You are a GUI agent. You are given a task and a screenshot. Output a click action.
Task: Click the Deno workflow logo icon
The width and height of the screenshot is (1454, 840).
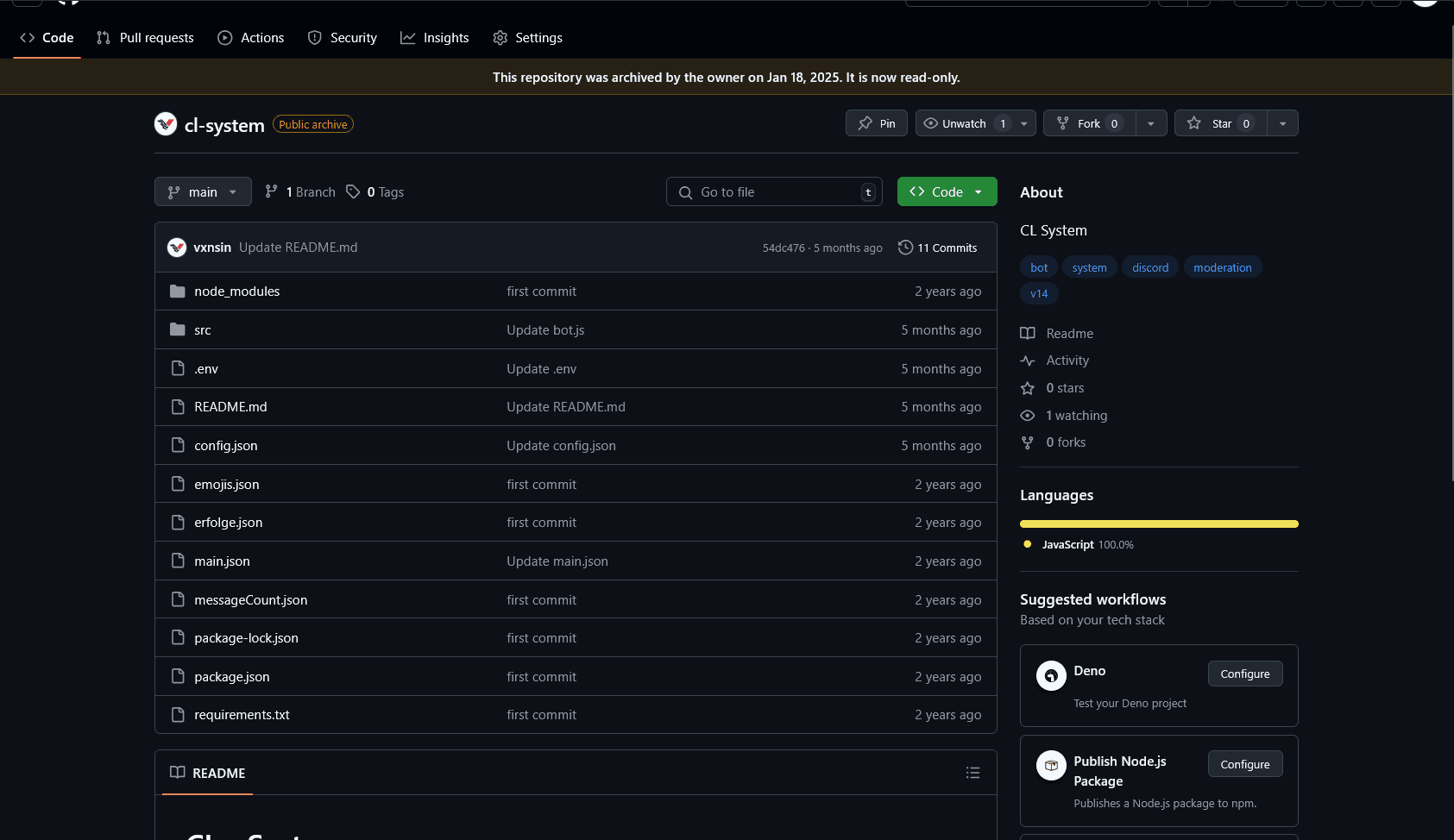click(1051, 675)
